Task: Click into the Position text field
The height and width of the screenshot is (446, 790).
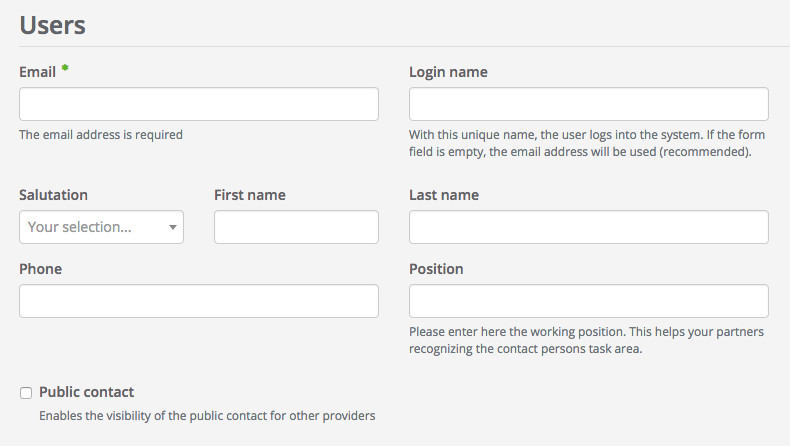Action: point(588,301)
